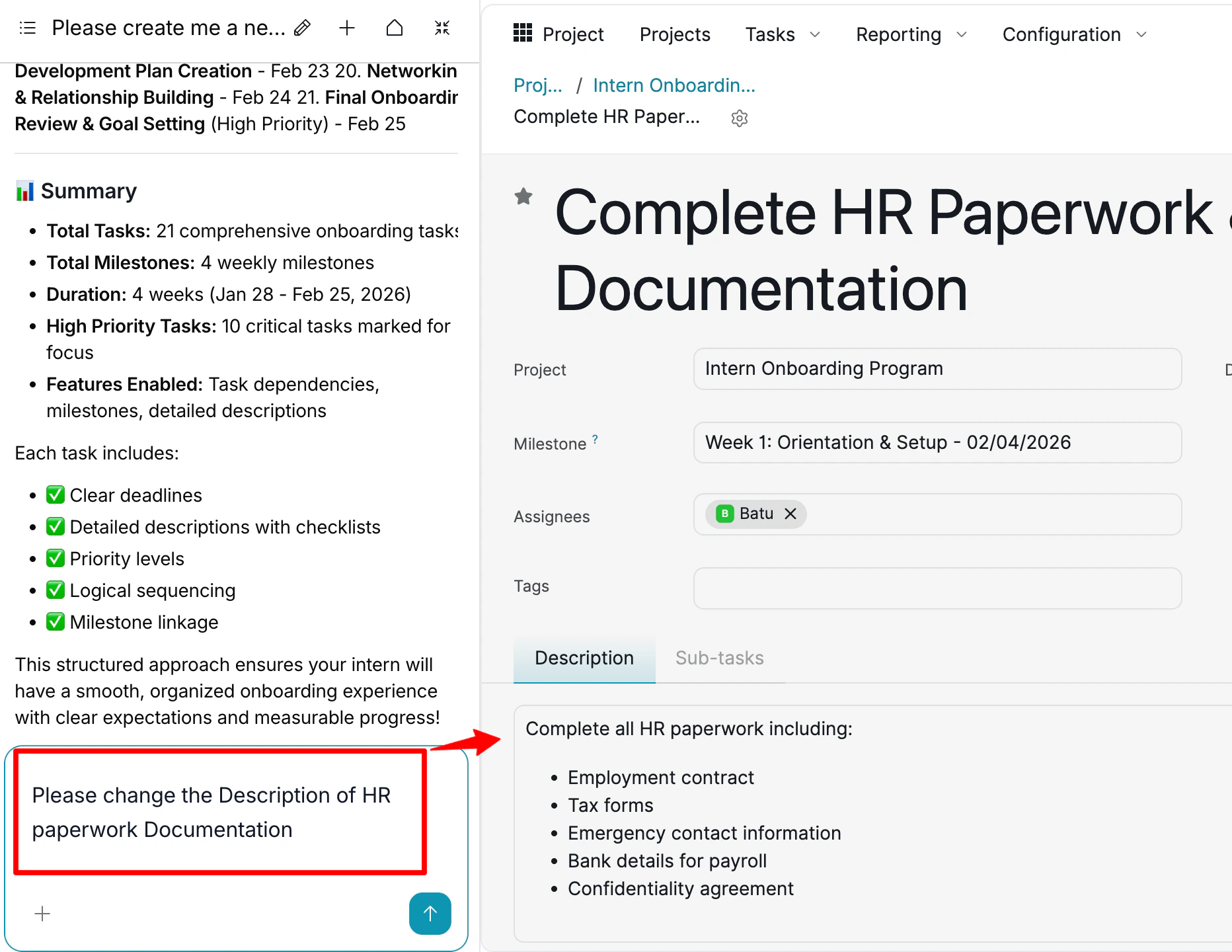The image size is (1232, 952).
Task: Collapse the chat panel with arrows icon
Action: tap(442, 28)
